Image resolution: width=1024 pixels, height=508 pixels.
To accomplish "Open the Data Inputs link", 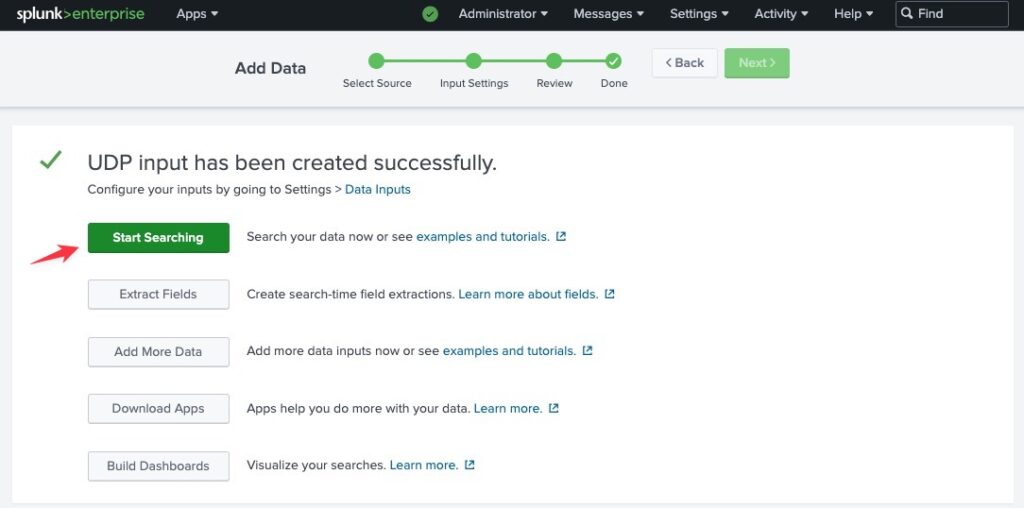I will click(x=377, y=189).
